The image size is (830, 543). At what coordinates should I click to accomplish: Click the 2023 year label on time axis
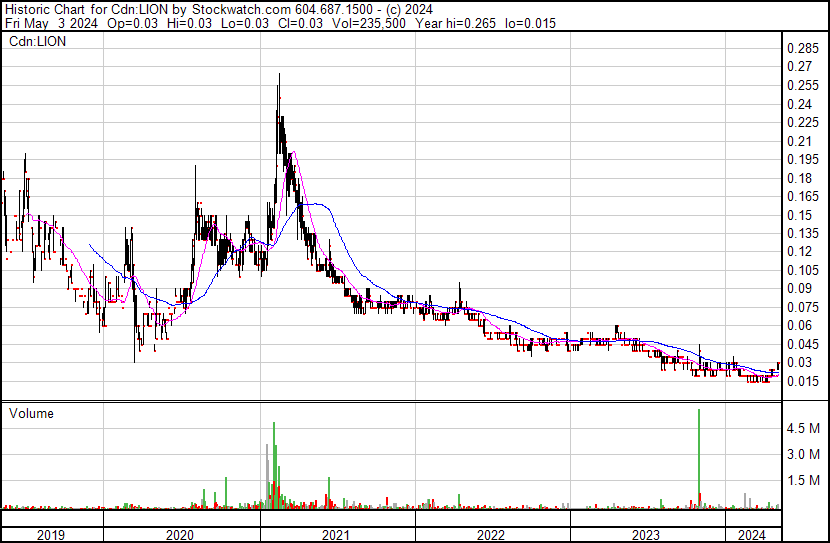646,535
